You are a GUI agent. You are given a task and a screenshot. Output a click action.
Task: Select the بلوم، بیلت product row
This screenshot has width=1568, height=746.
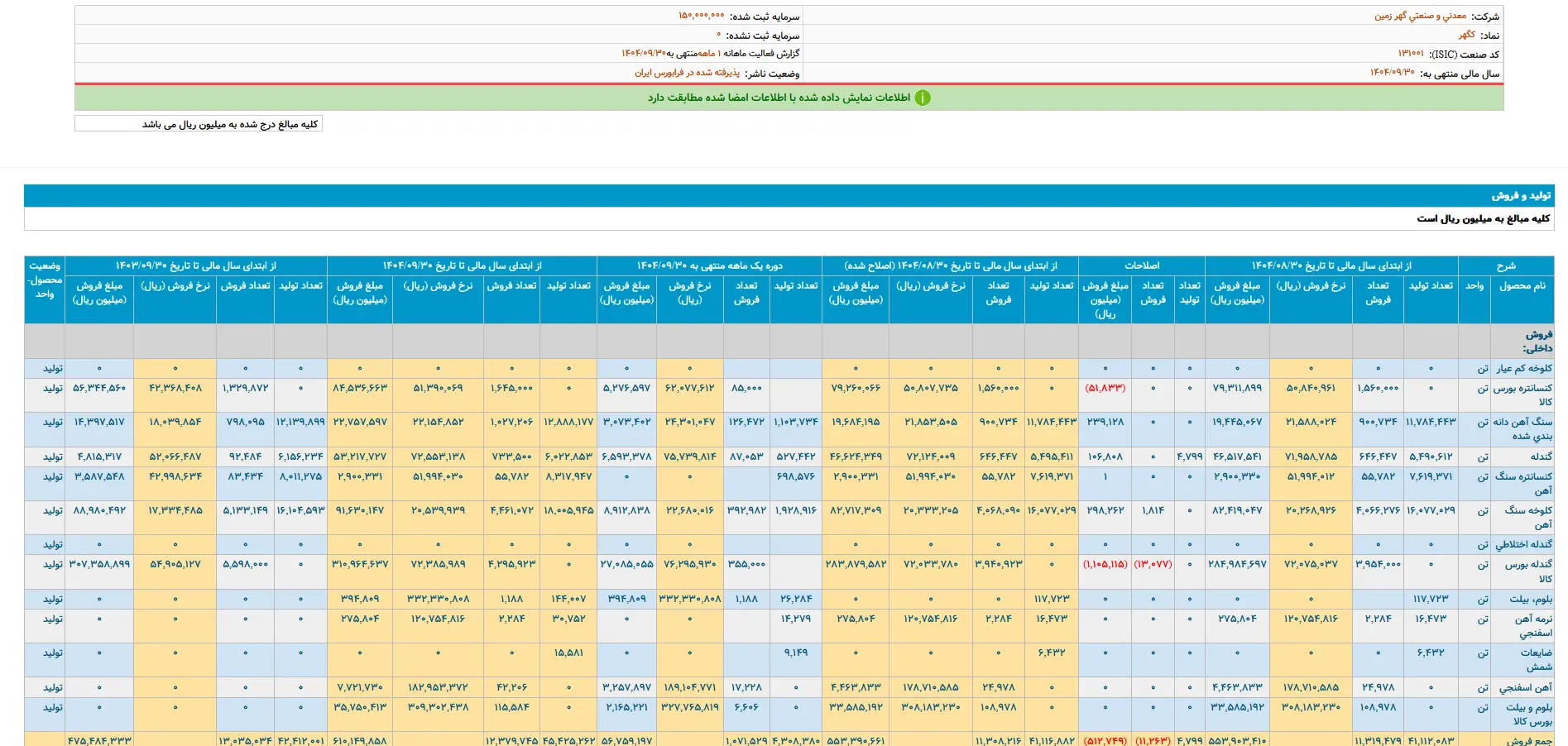pos(1530,599)
